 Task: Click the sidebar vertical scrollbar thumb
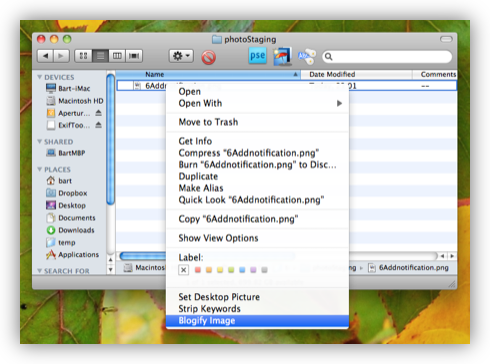[x=110, y=139]
